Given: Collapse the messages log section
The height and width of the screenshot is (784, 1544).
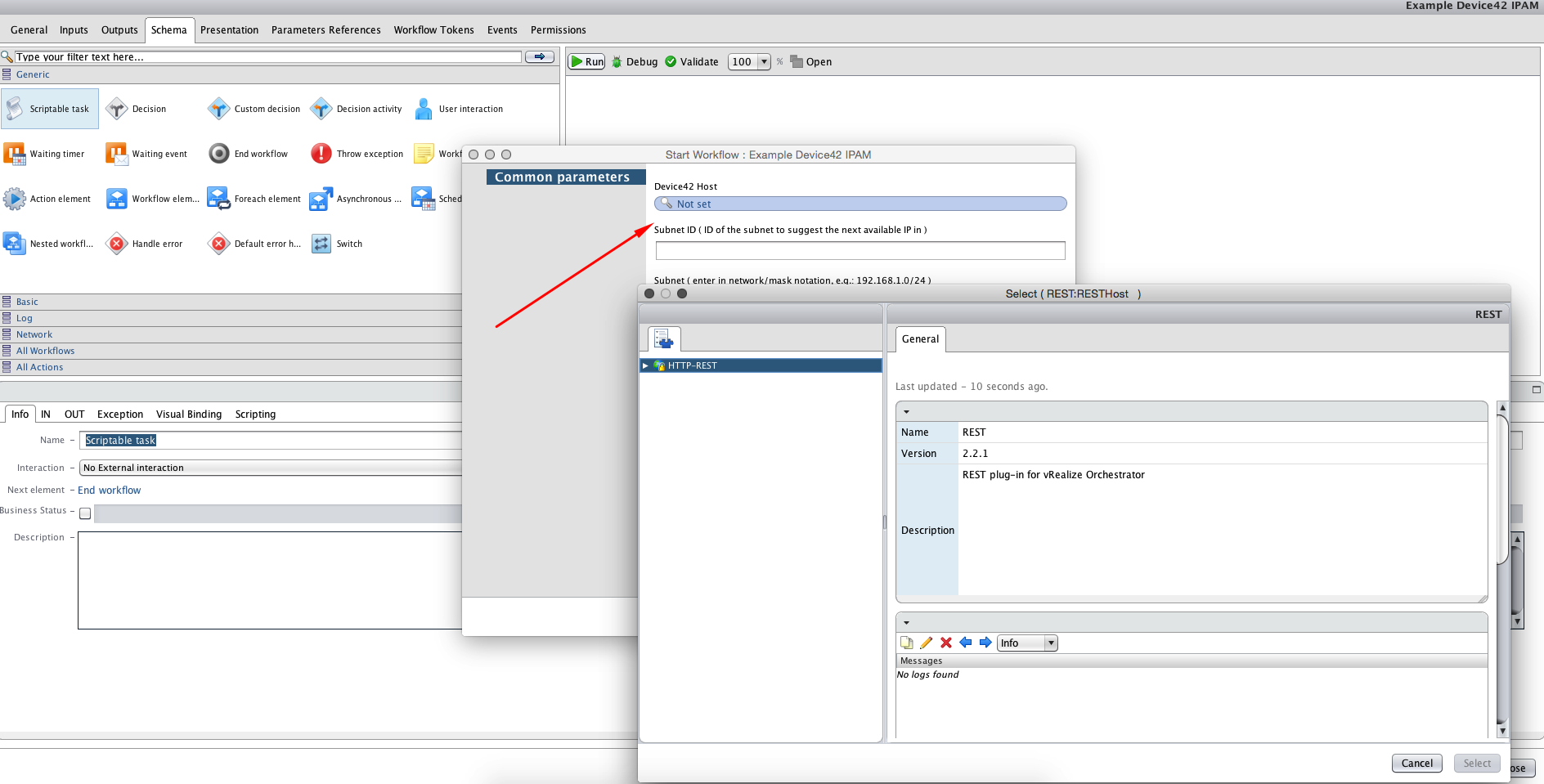Looking at the screenshot, I should pos(906,622).
